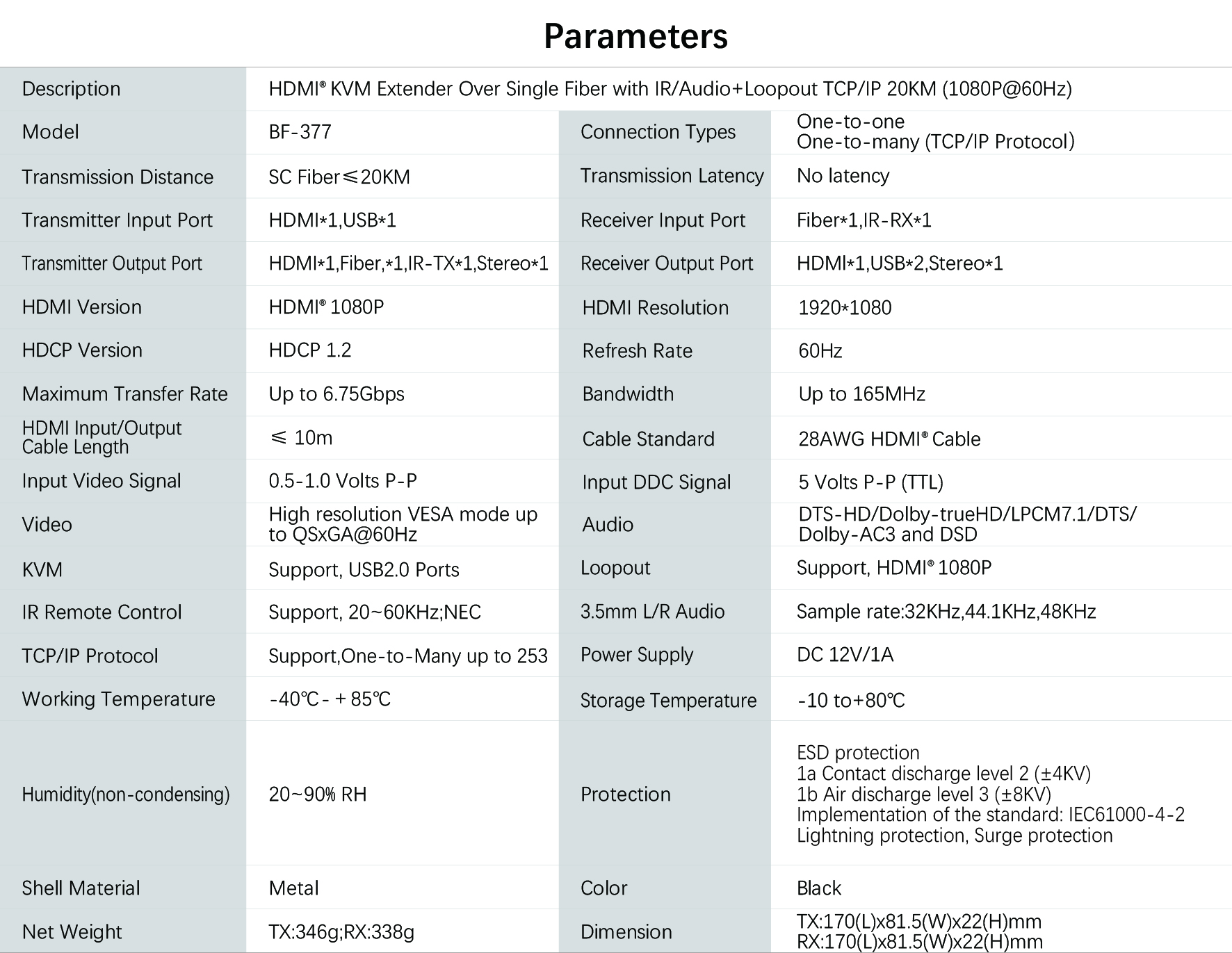1232x953 pixels.
Task: Select the SC Fiber≤20KM value
Action: point(339,177)
